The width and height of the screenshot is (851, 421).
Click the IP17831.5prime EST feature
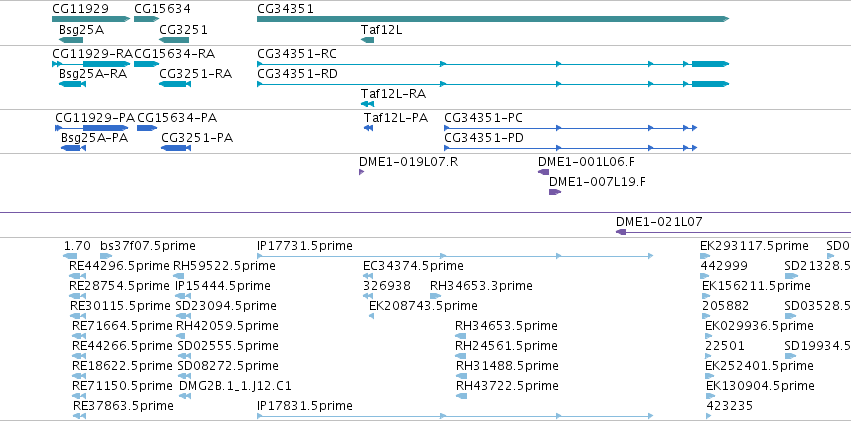click(455, 416)
